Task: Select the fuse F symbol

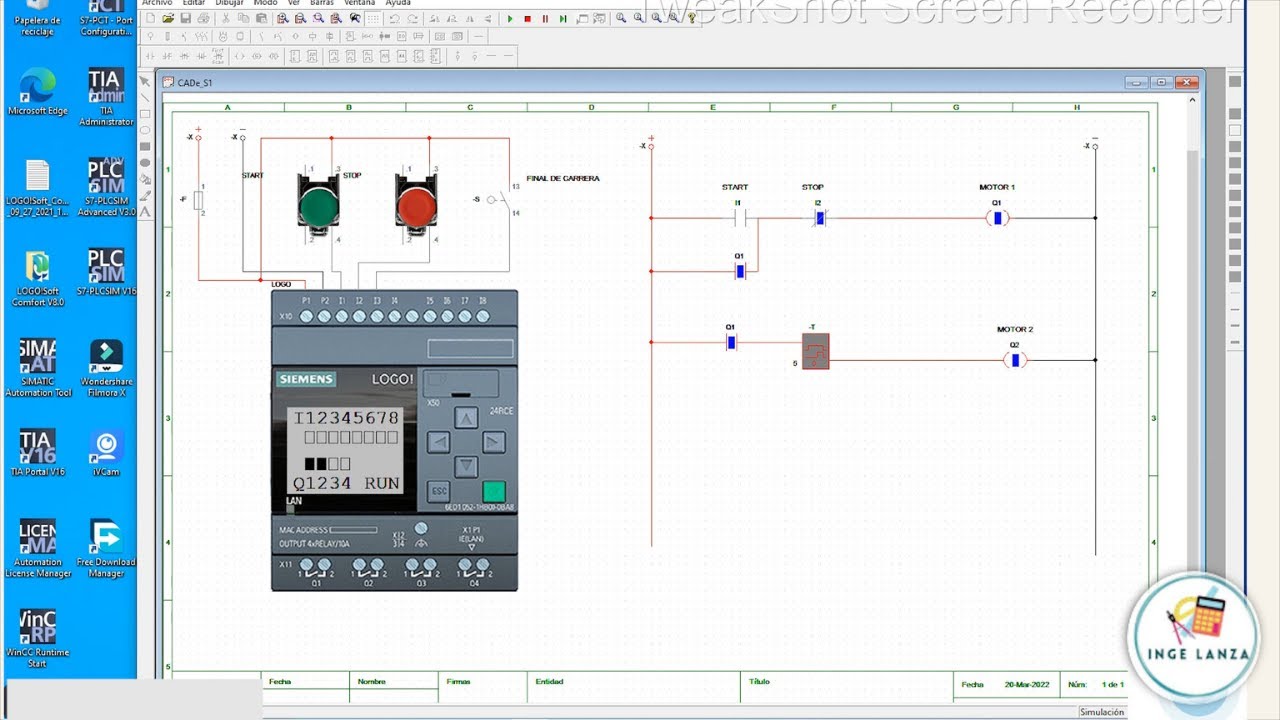Action: [198, 199]
